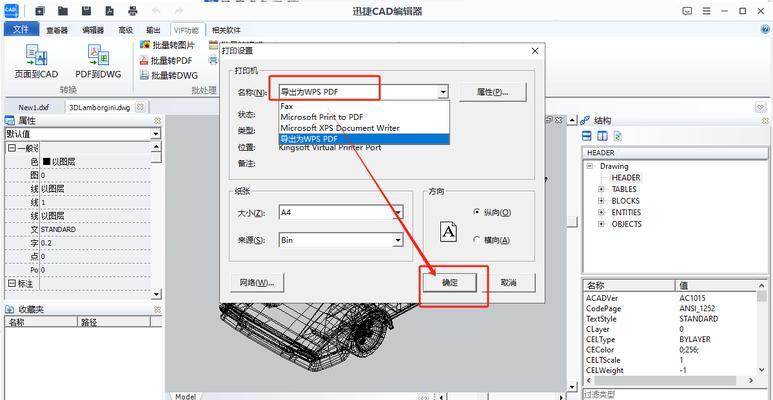Viewport: 773px width, 400px height.
Task: Expand the OBJECTS tree node
Action: 601,224
